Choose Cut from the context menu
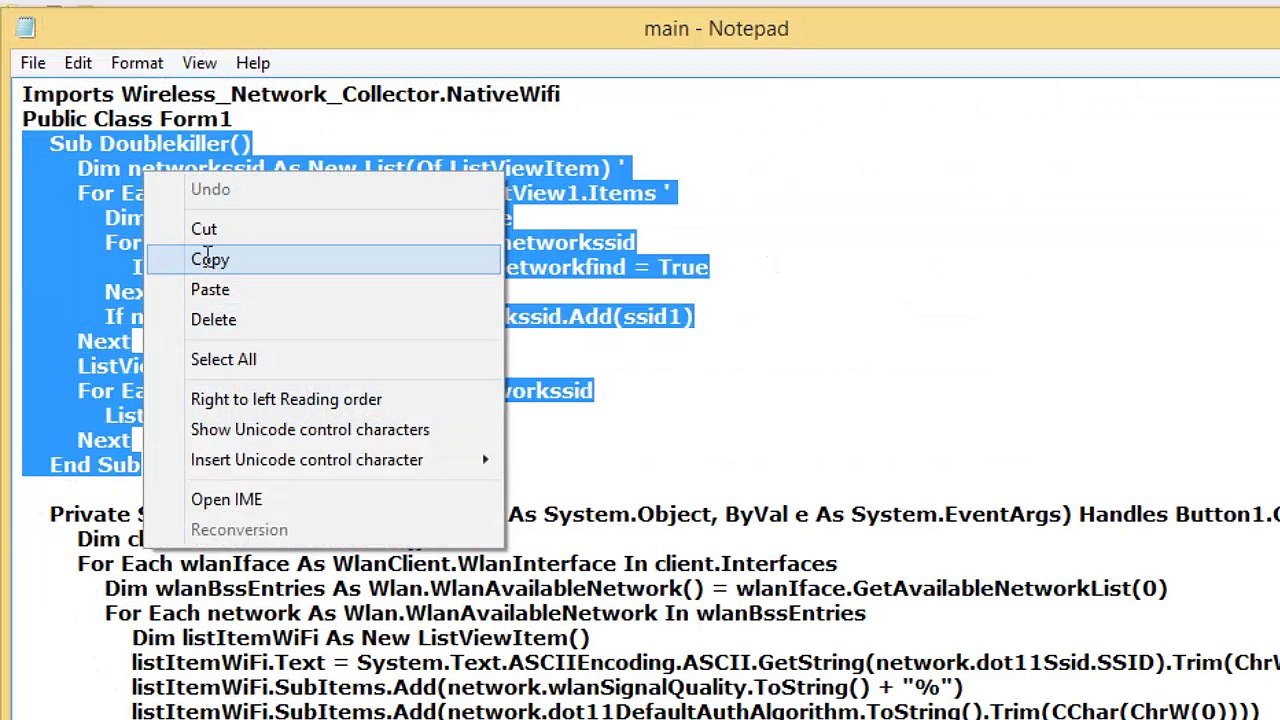The height and width of the screenshot is (720, 1280). [x=324, y=229]
